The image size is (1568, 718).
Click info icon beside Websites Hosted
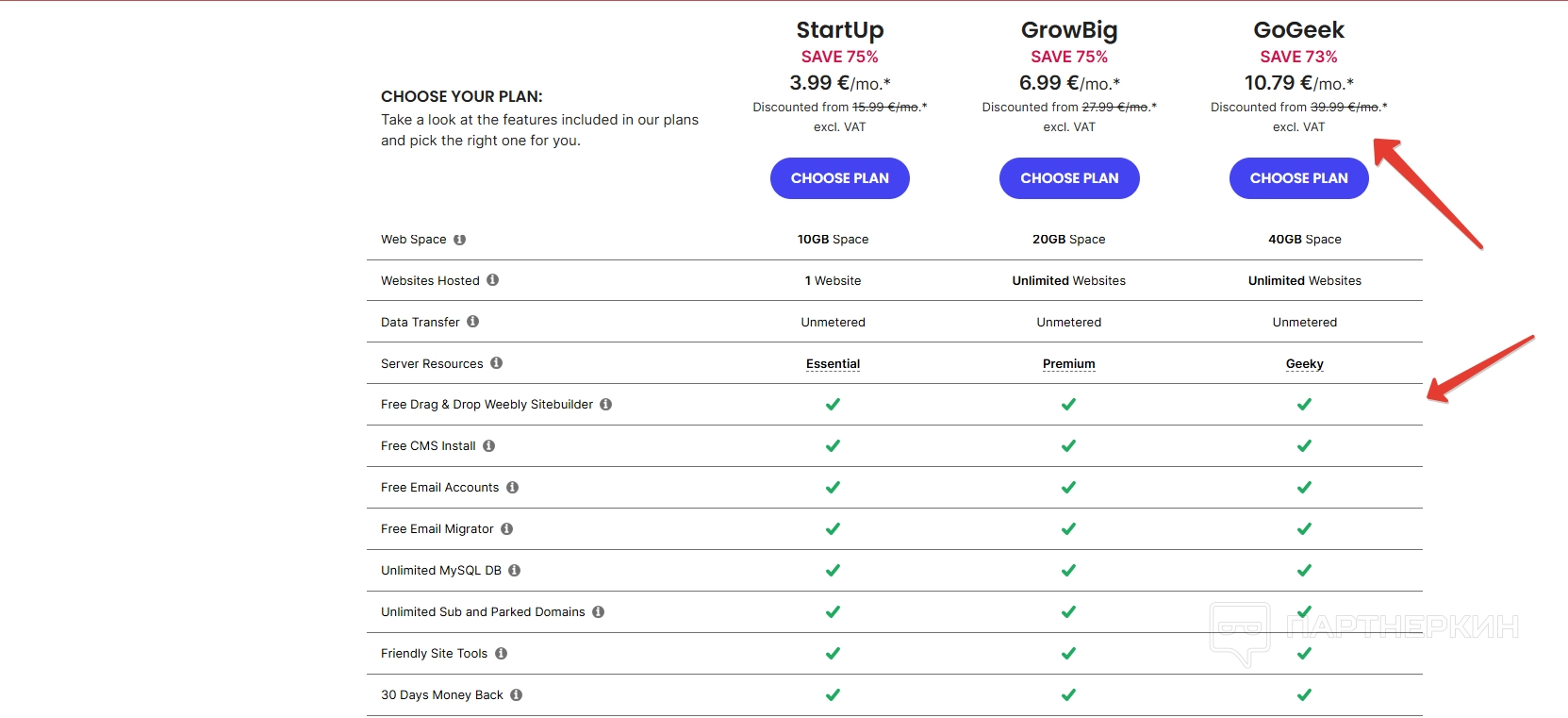492,280
